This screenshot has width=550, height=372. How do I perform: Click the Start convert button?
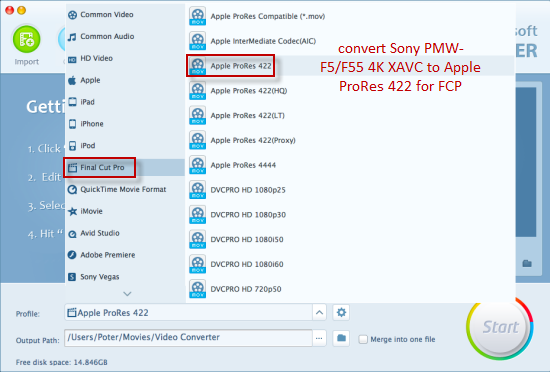500,327
